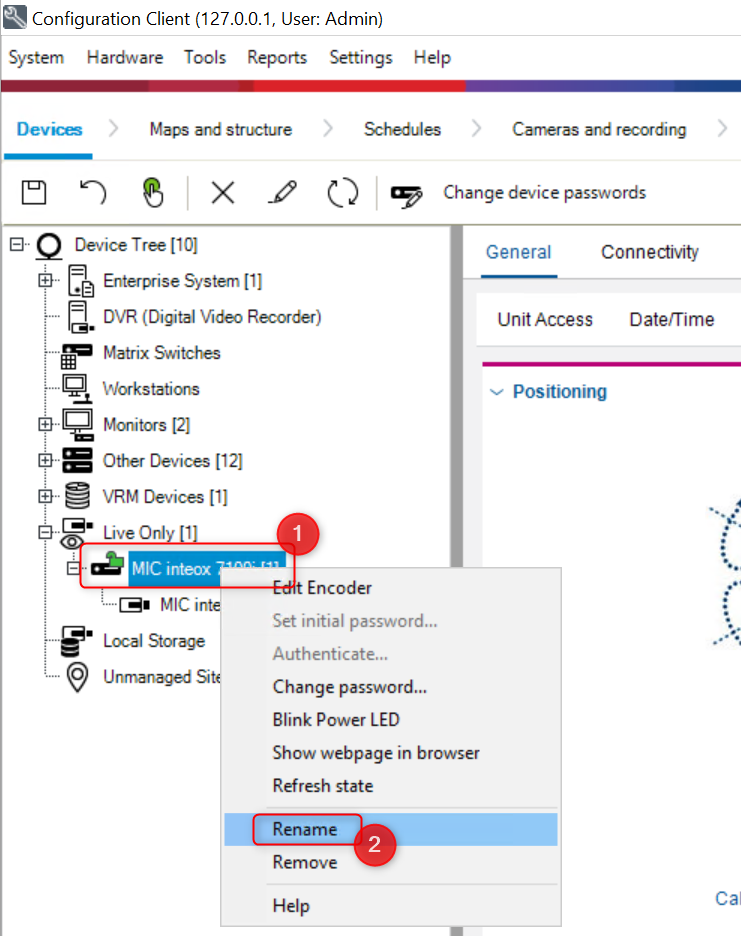Open the Date/Time sub-tab
This screenshot has width=741, height=936.
click(x=672, y=319)
